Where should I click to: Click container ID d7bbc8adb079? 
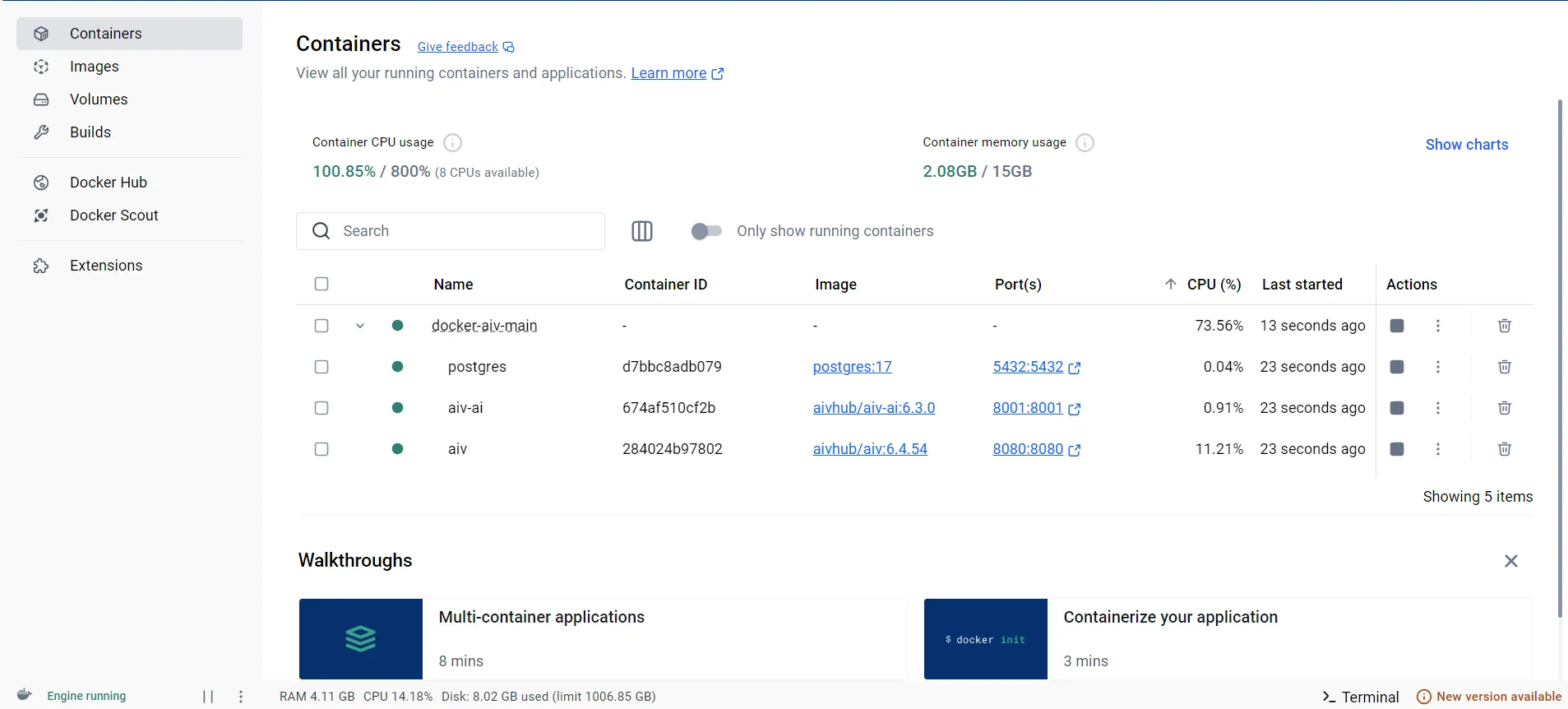coord(672,367)
